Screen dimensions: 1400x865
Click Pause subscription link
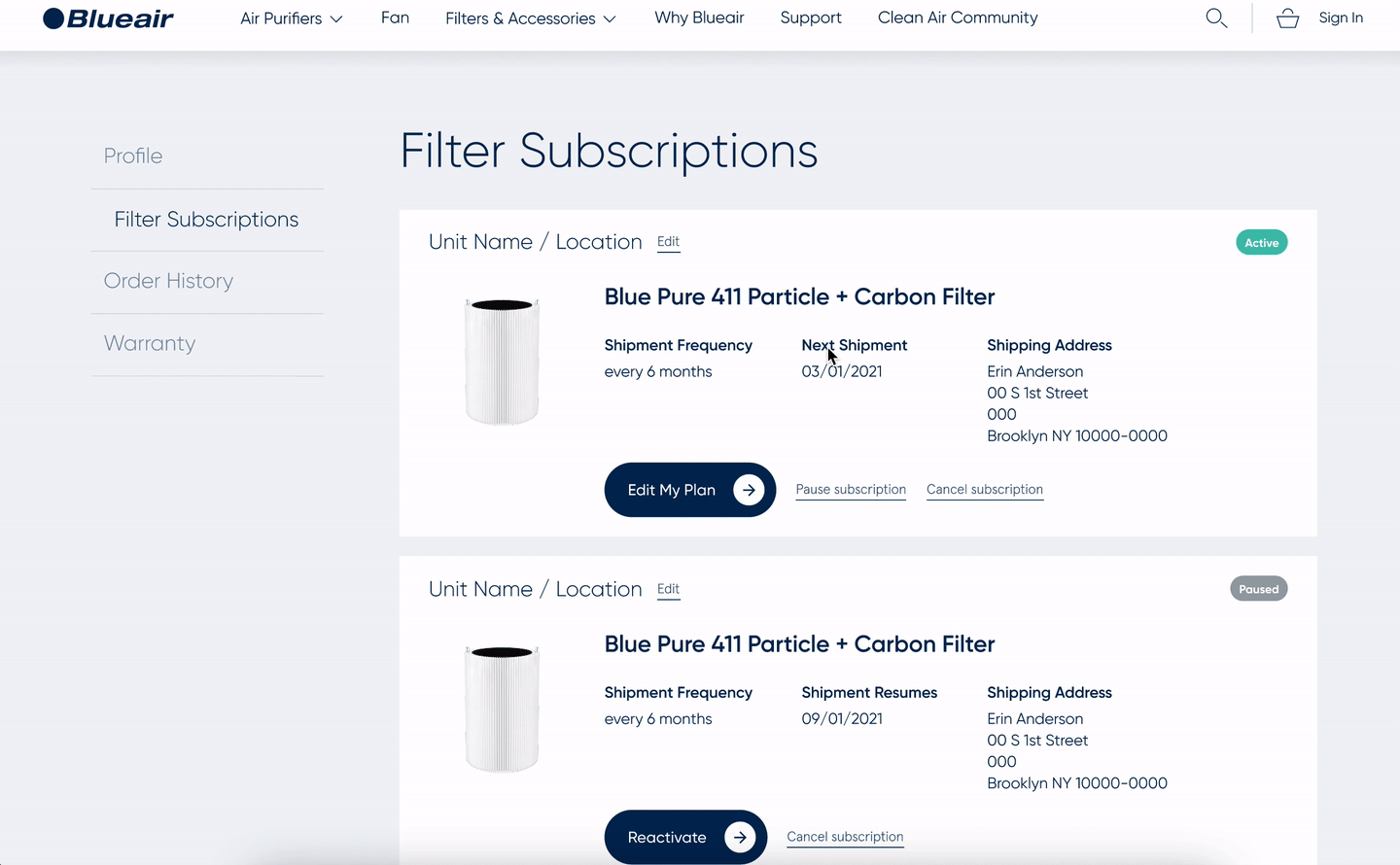pyautogui.click(x=851, y=490)
